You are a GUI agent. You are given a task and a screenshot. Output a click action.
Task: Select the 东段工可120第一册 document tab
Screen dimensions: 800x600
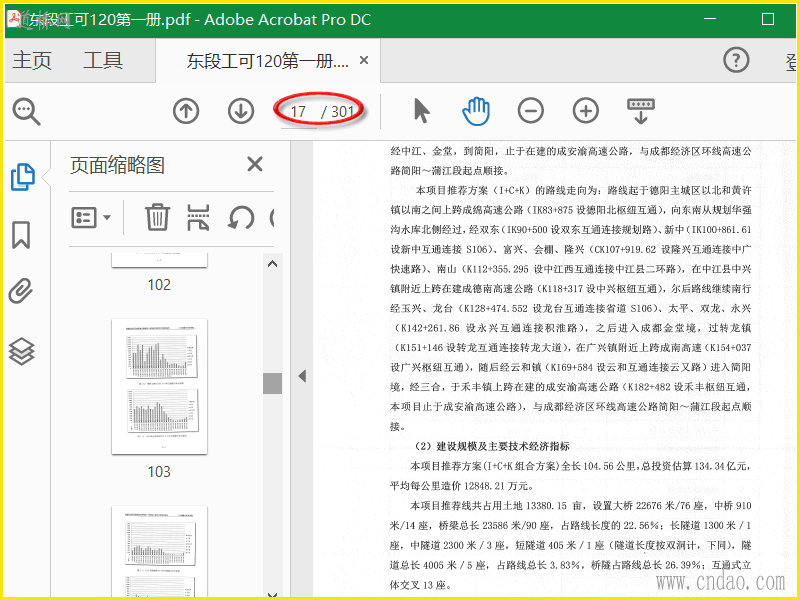tap(267, 61)
